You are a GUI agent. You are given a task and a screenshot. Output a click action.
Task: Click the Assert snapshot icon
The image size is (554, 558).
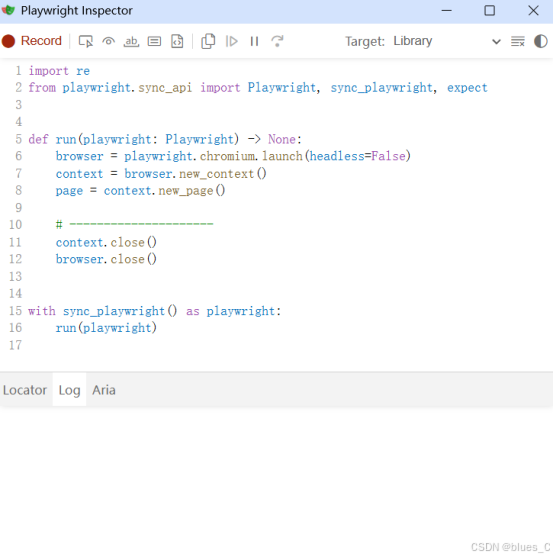[177, 41]
